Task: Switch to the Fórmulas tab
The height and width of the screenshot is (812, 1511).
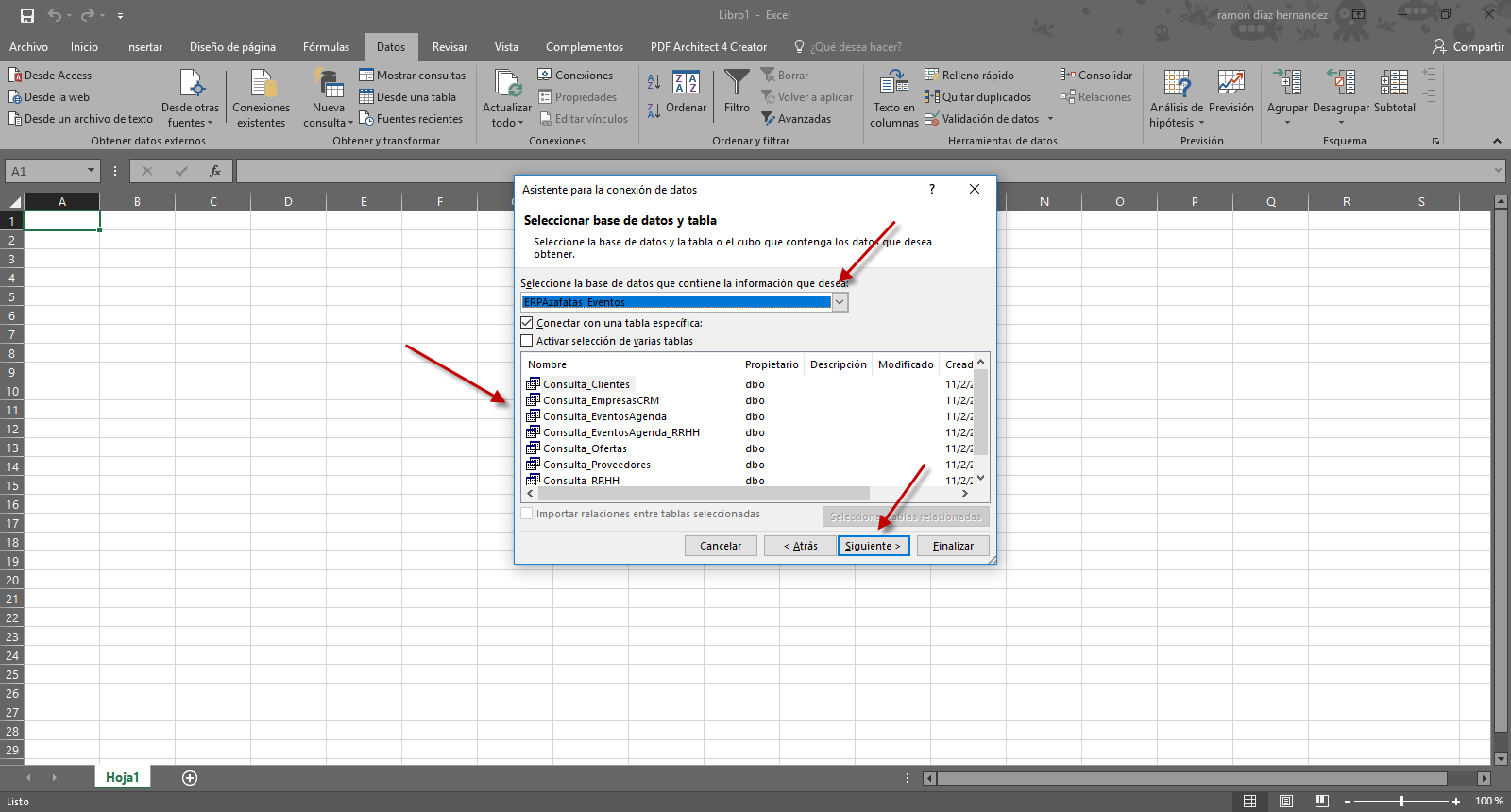Action: [x=326, y=47]
